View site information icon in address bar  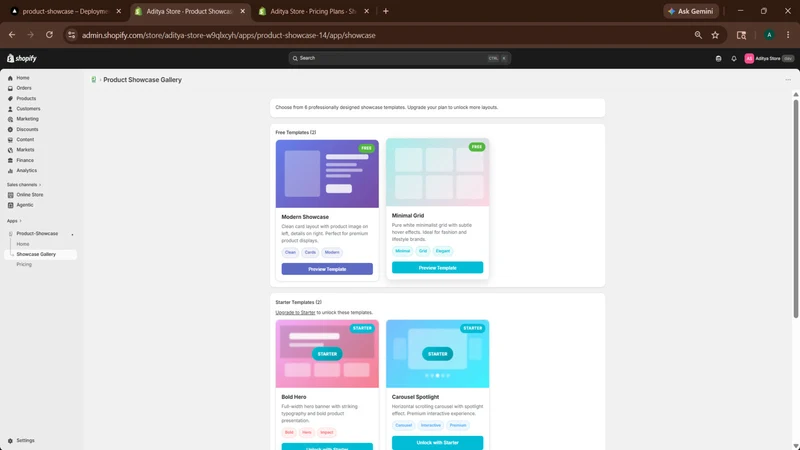[71, 35]
